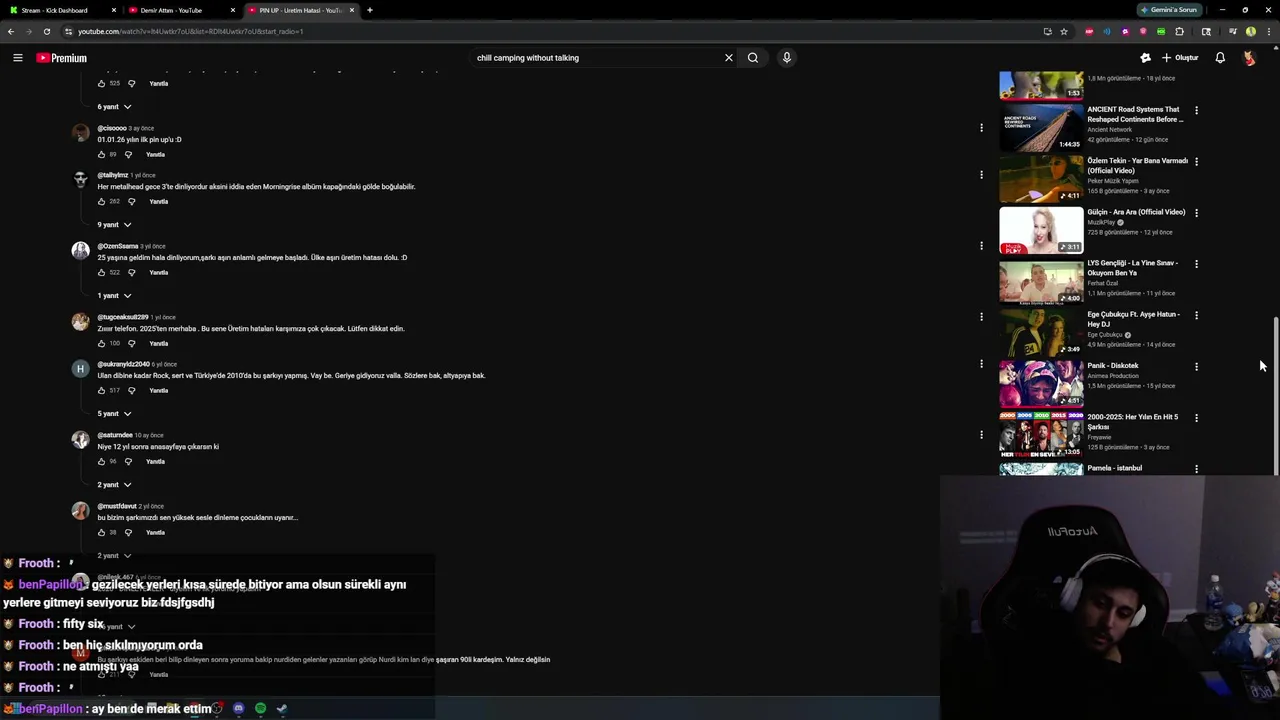This screenshot has width=1280, height=720.
Task: Like the comment by @saturndee
Action: coord(101,462)
